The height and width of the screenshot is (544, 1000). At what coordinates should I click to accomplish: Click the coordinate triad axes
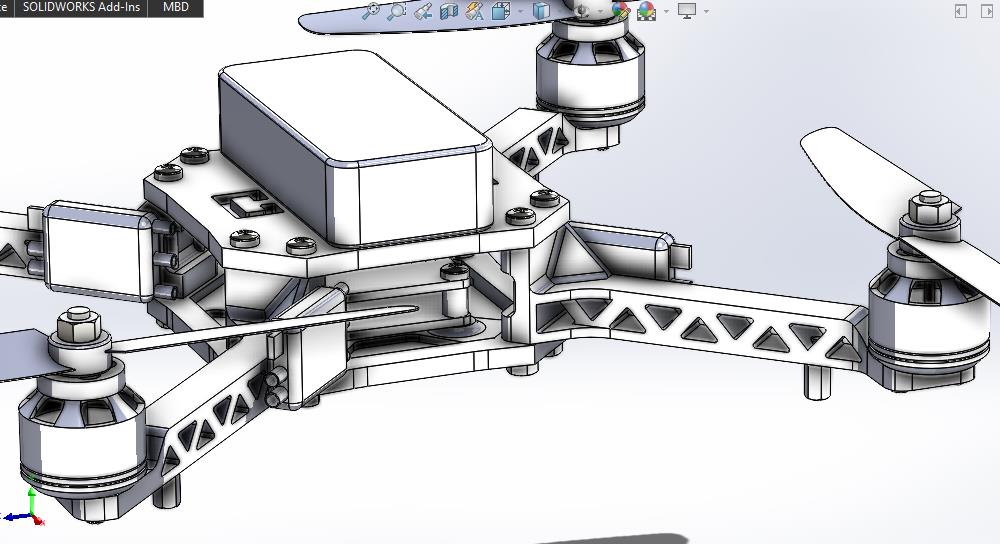[24, 508]
